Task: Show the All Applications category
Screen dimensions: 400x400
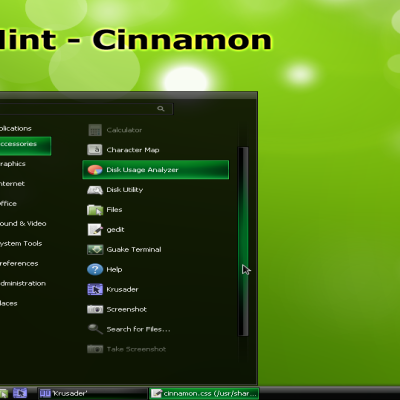Action: [16, 129]
